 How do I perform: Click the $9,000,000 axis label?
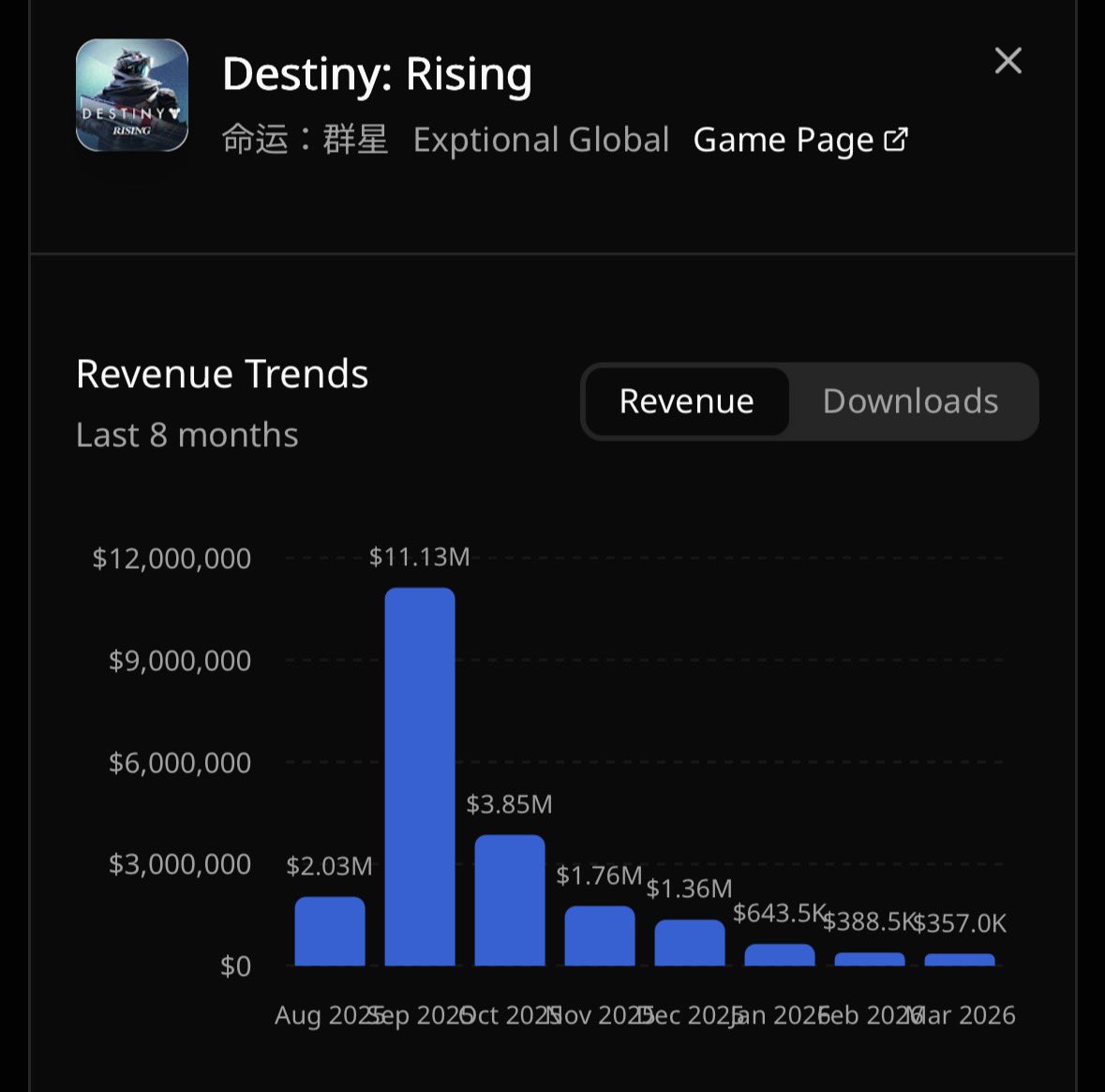[180, 661]
